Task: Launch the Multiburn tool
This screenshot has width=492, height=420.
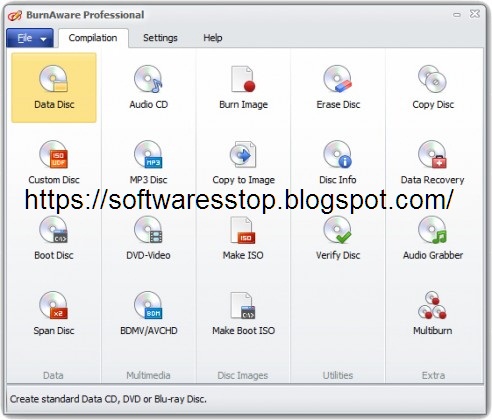Action: click(433, 313)
